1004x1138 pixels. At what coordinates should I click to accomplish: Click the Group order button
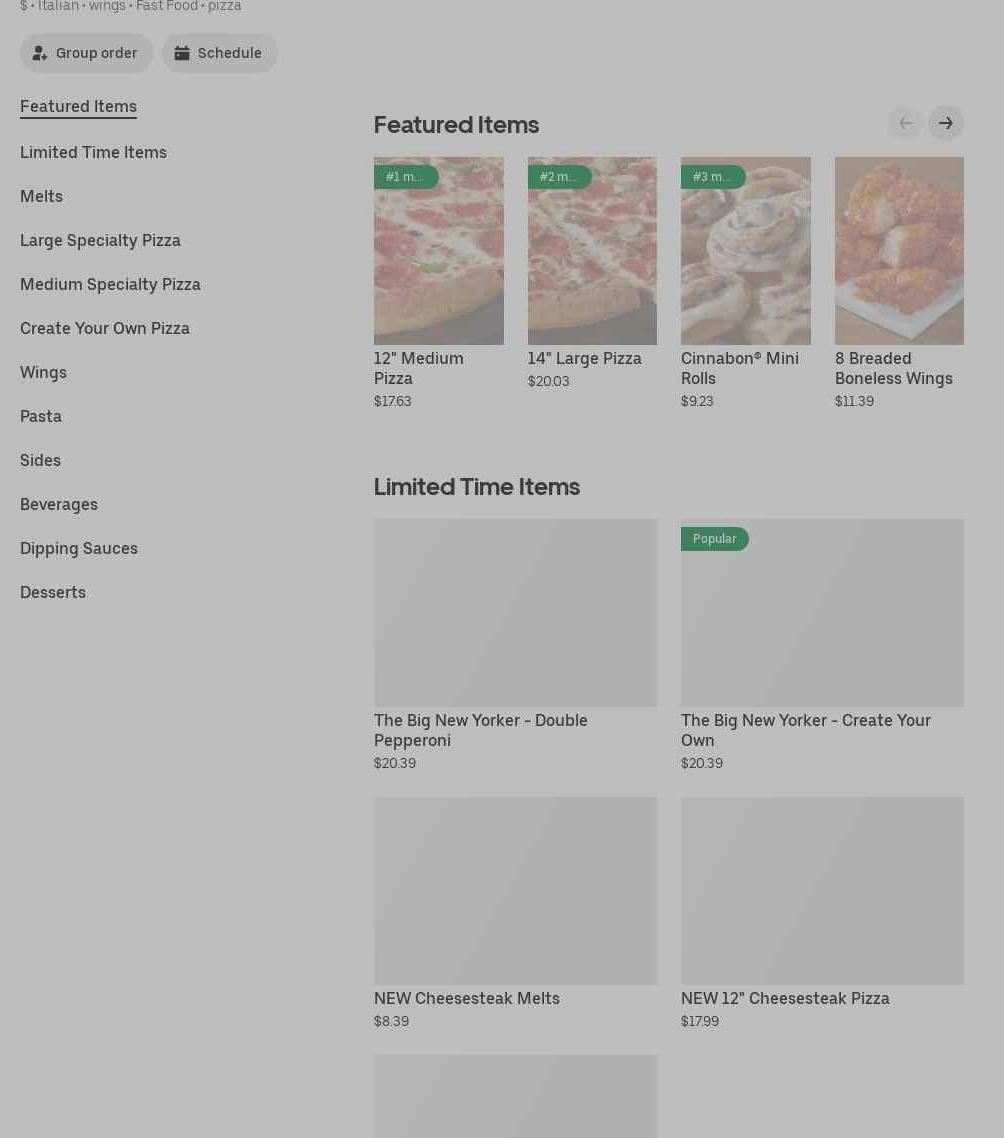coord(87,54)
